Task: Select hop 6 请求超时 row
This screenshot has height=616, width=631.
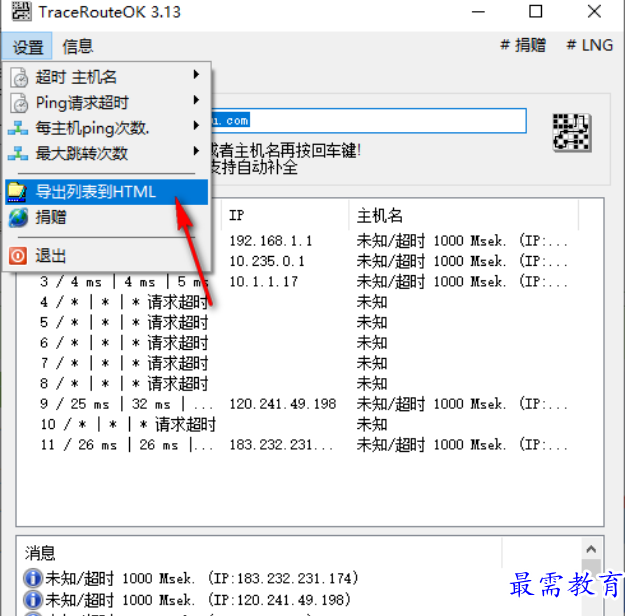Action: click(310, 343)
